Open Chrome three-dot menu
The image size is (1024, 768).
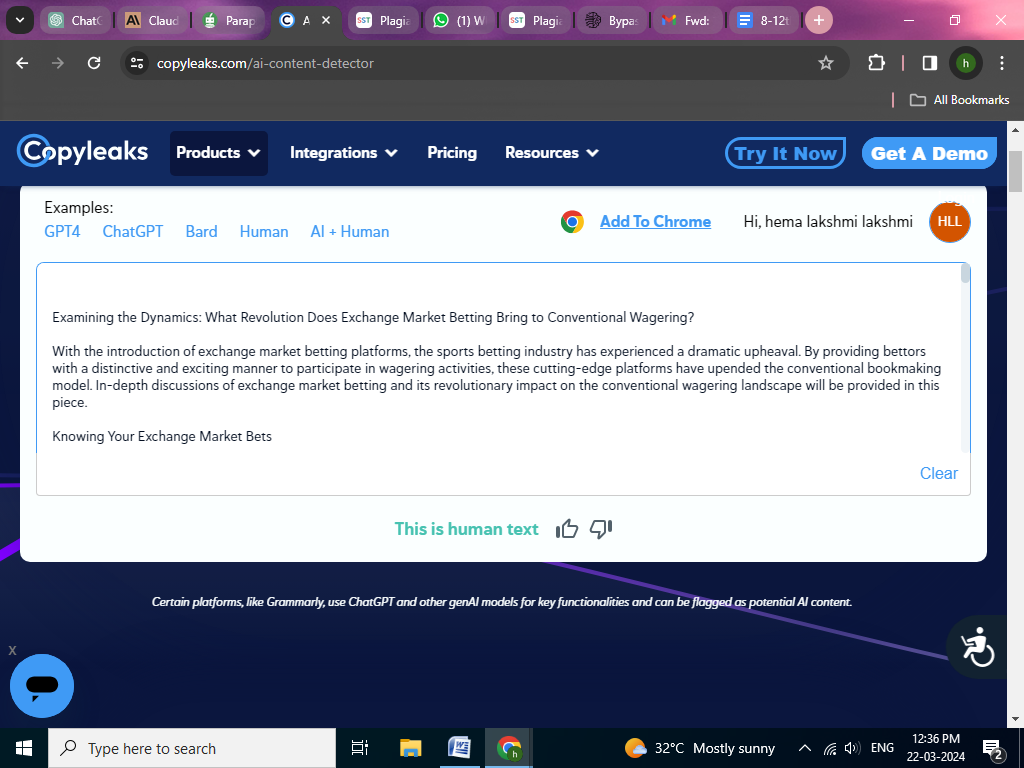coord(1002,63)
